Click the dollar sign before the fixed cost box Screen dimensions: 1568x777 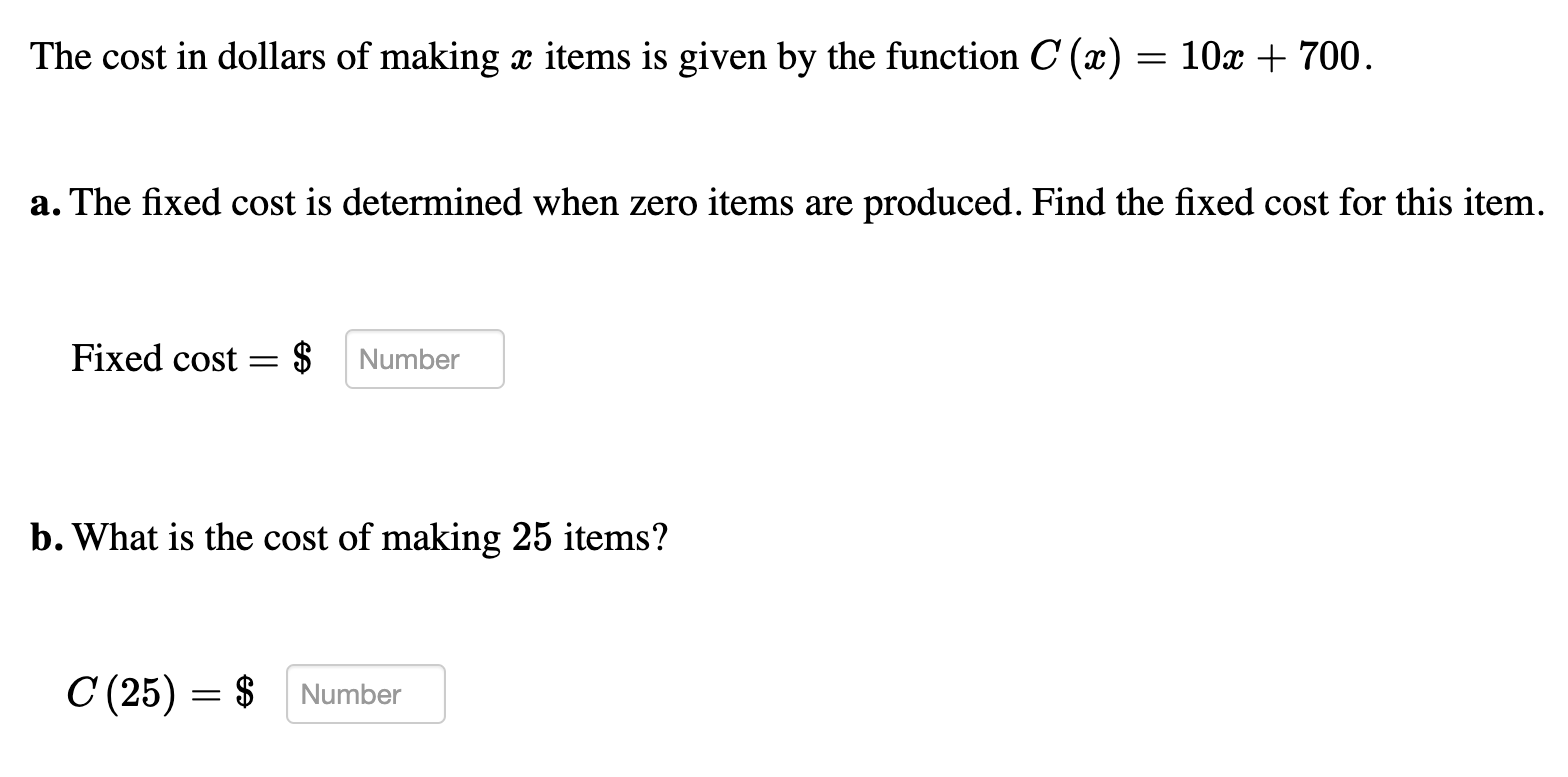(x=300, y=358)
